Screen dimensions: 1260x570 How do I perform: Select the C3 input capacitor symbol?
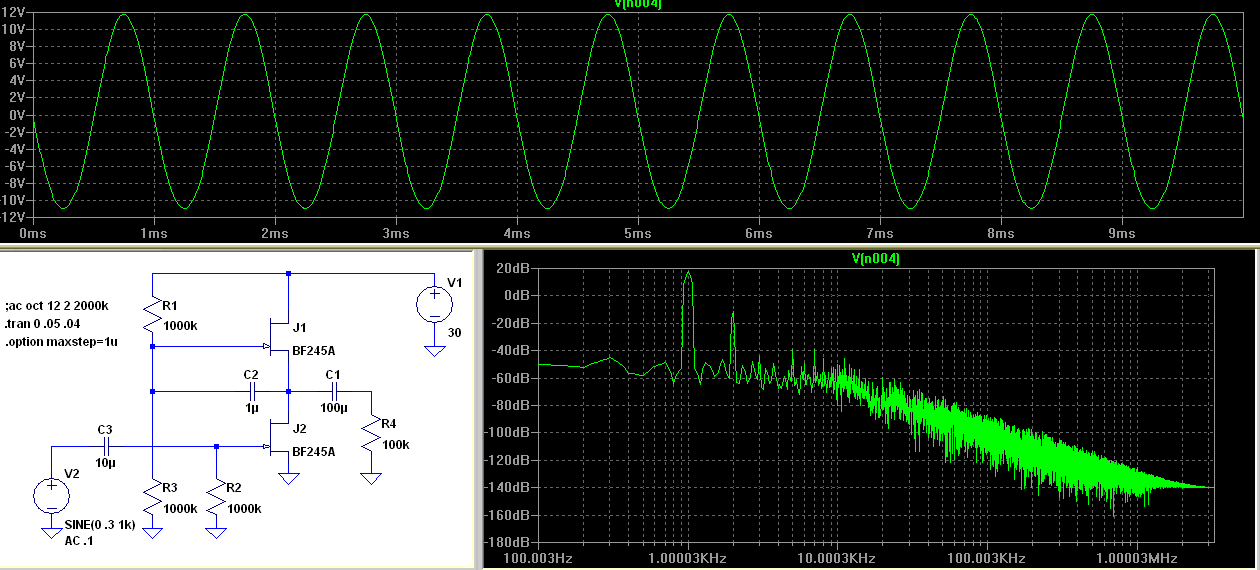105,446
